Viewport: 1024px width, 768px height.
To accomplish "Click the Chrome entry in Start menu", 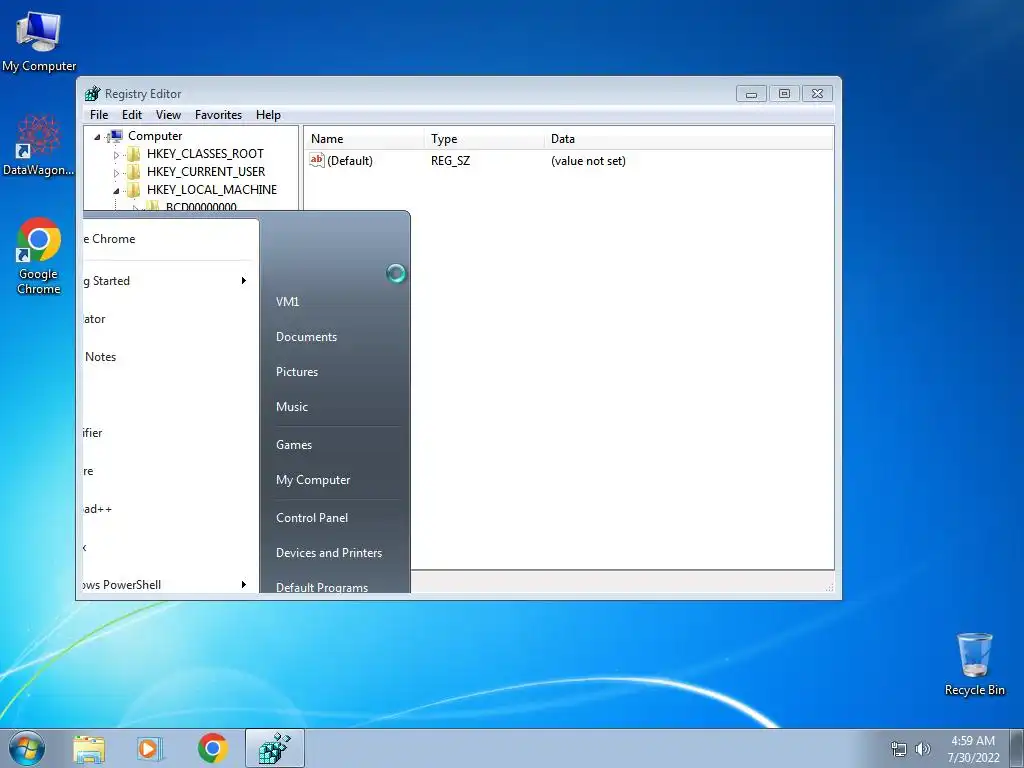I will point(170,239).
